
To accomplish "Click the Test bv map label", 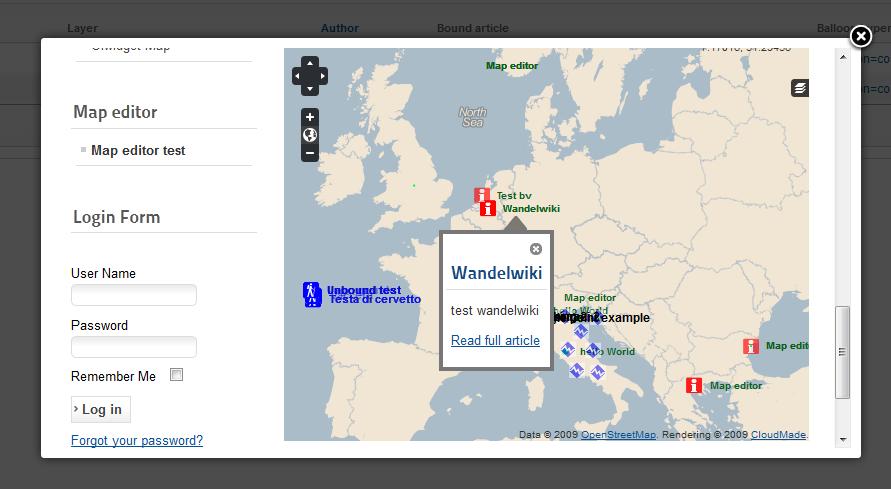I will pos(514,195).
